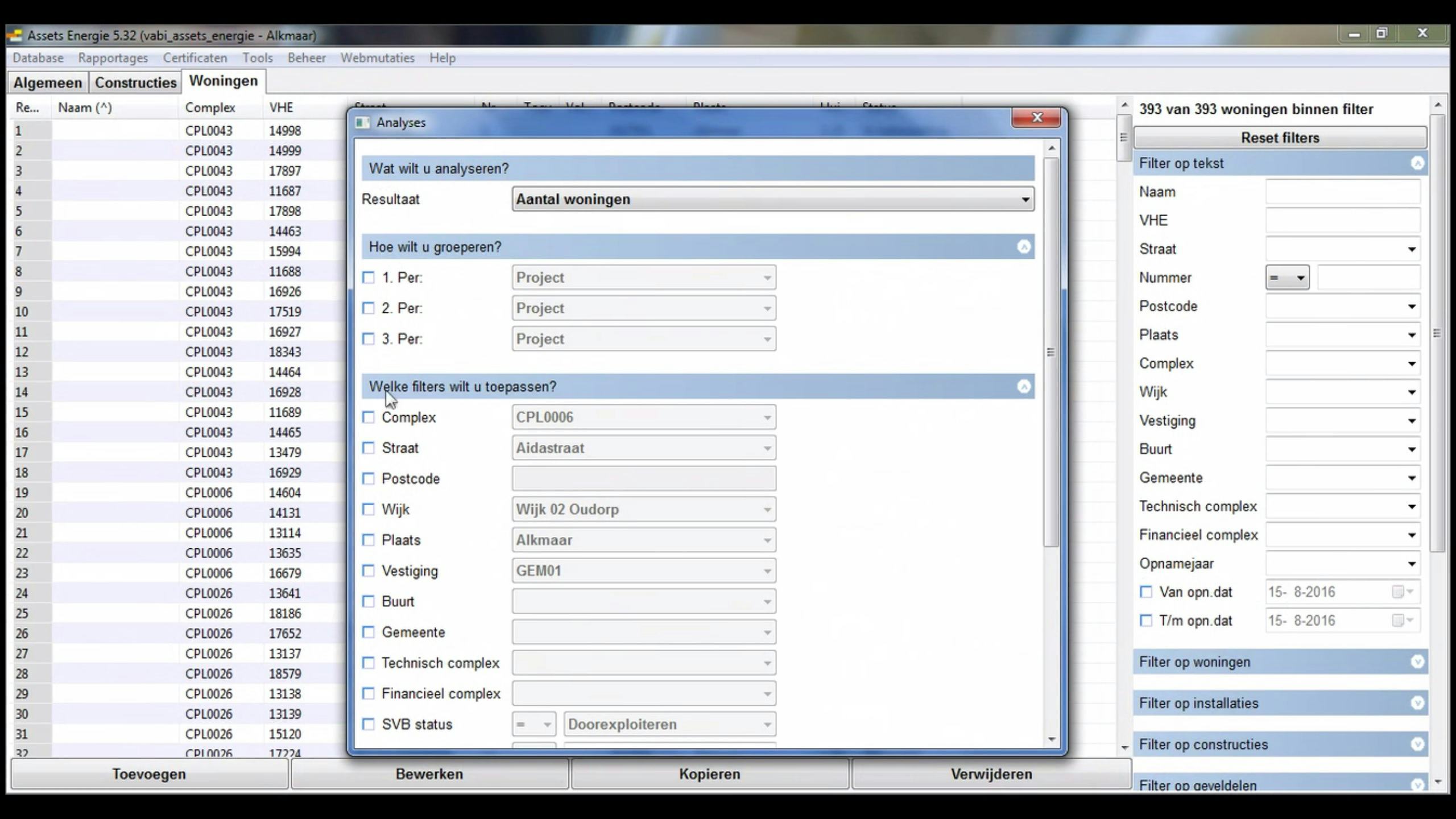Tick the Complex filter checkbox in Analyses

pos(369,417)
